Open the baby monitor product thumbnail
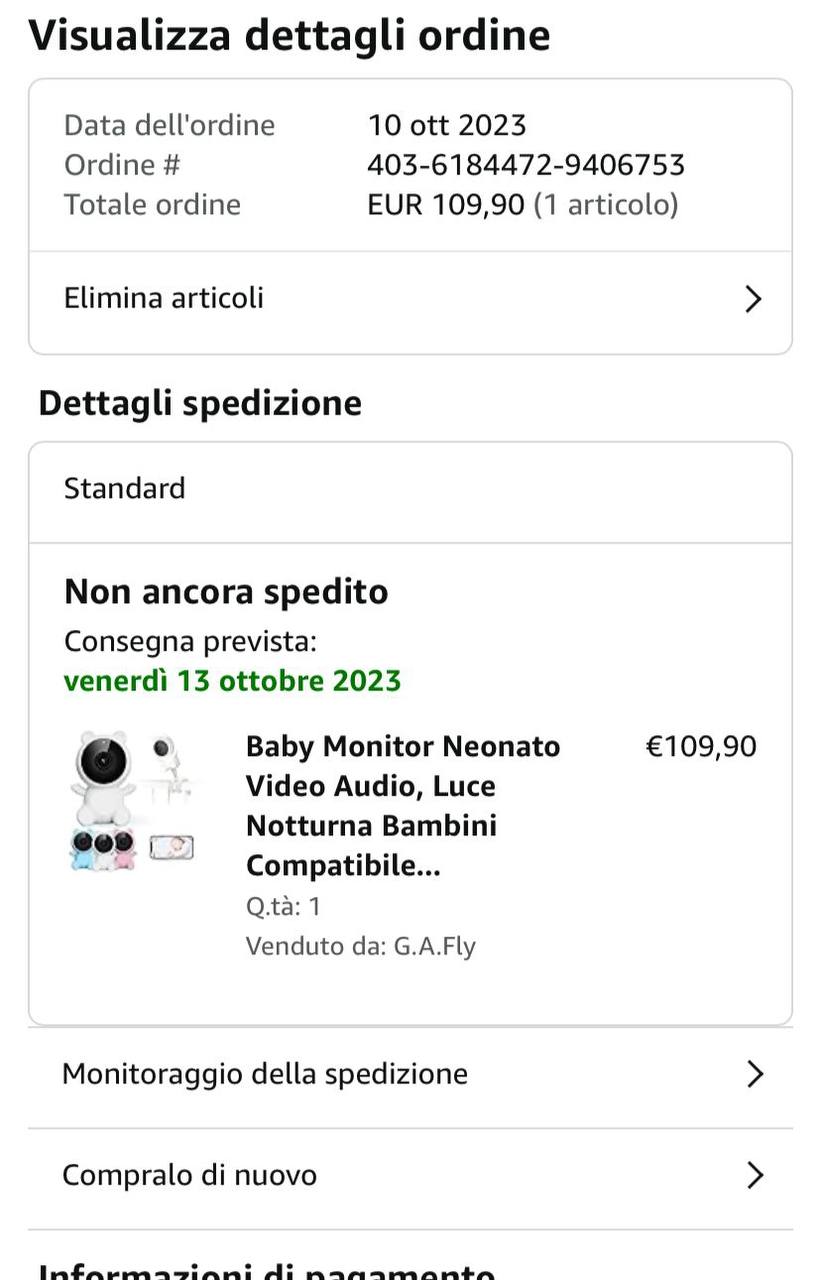The width and height of the screenshot is (821, 1280). (x=132, y=800)
